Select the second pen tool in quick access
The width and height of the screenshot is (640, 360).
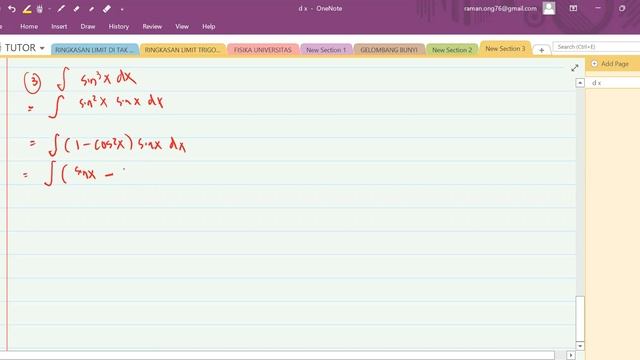76,9
